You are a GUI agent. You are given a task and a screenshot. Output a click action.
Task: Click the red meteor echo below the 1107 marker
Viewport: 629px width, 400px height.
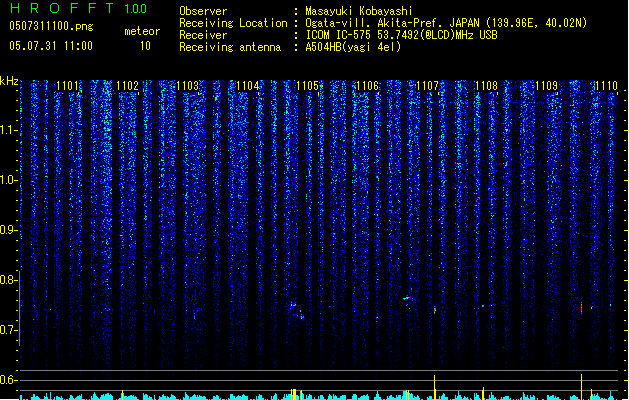(x=435, y=310)
